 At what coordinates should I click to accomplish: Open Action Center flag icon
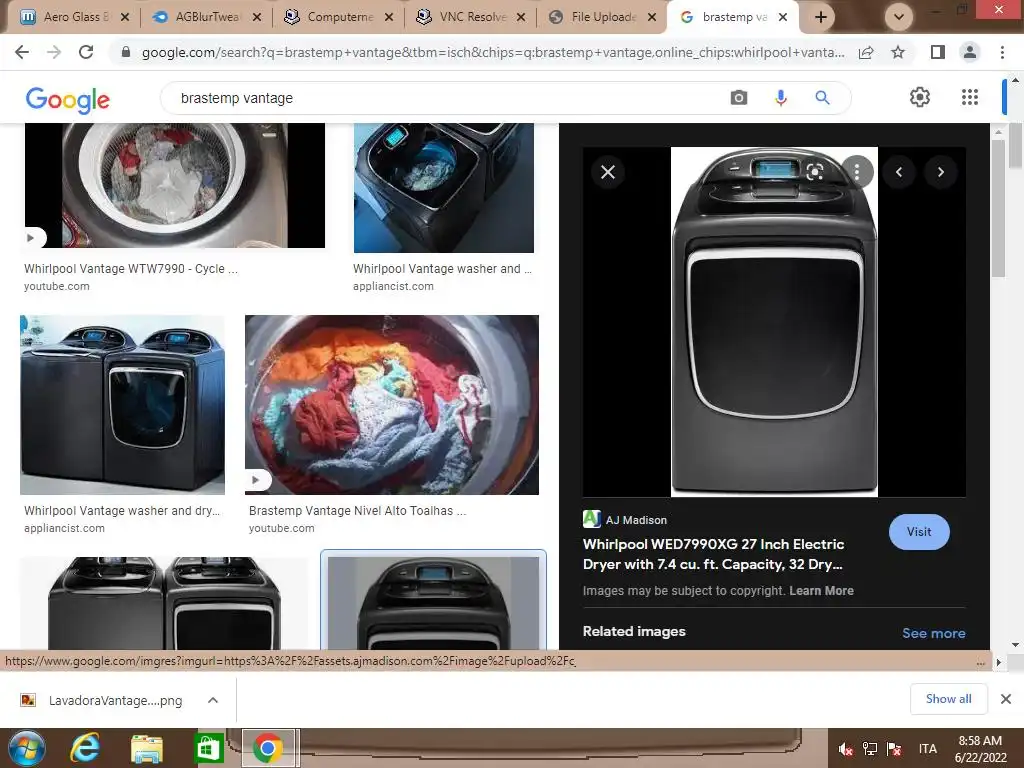[894, 749]
